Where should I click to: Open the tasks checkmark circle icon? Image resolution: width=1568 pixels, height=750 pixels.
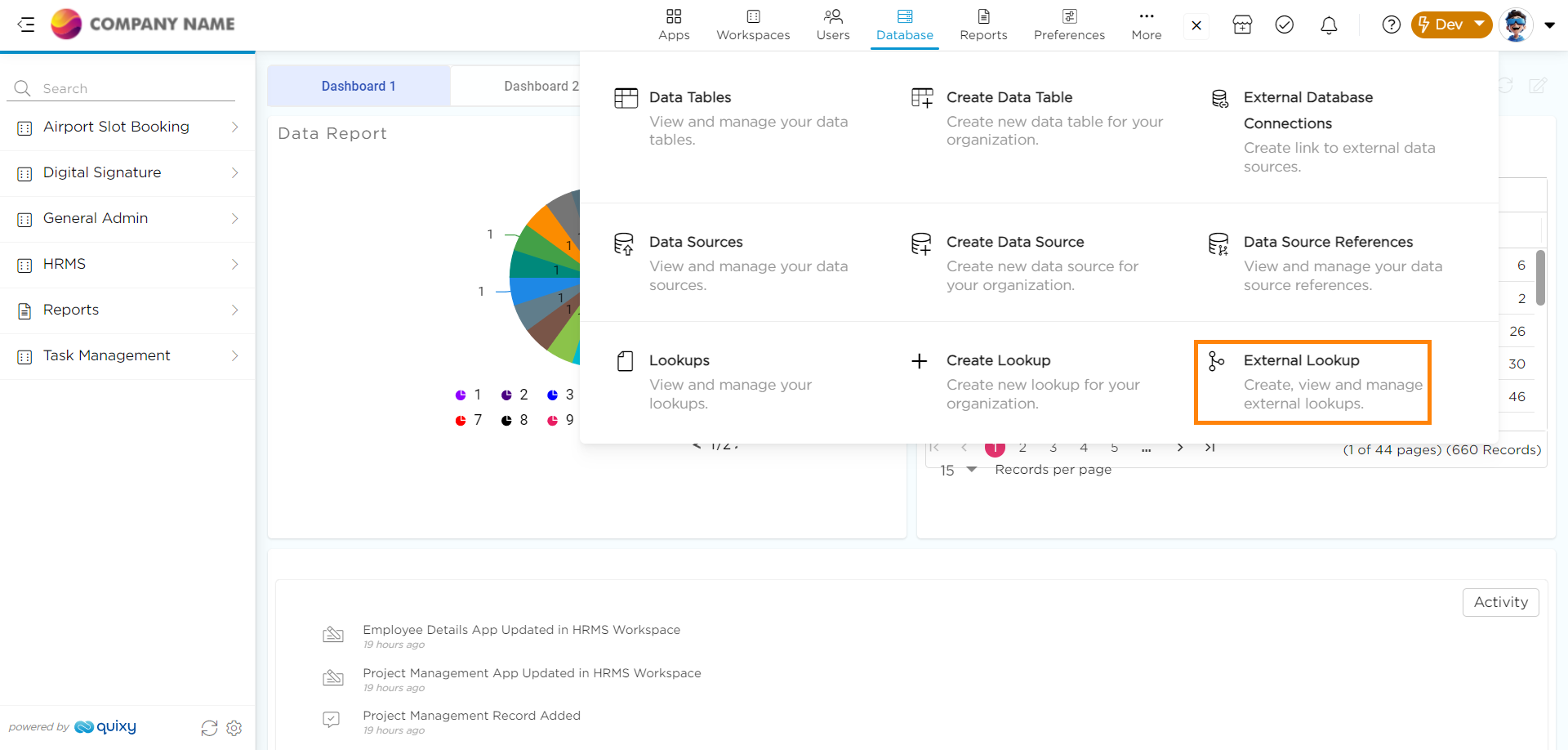[1285, 25]
